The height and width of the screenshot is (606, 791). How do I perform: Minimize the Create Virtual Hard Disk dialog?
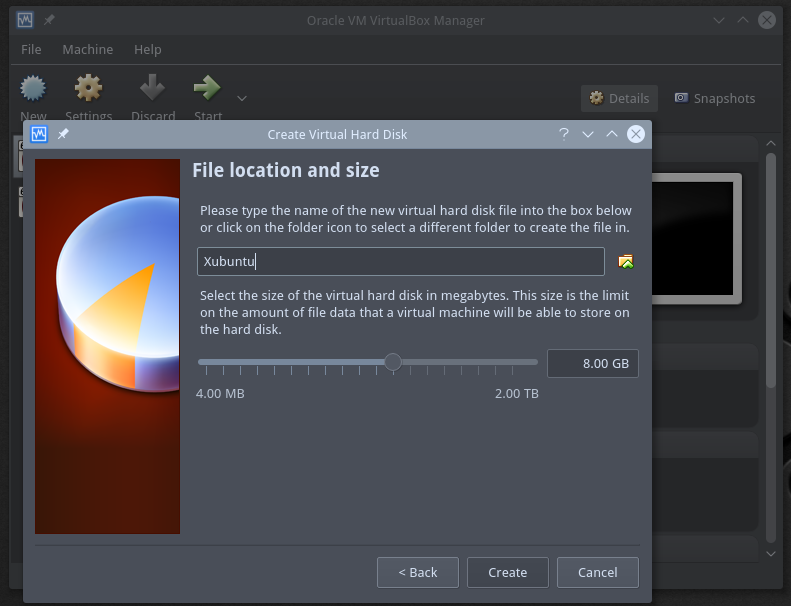coord(588,134)
